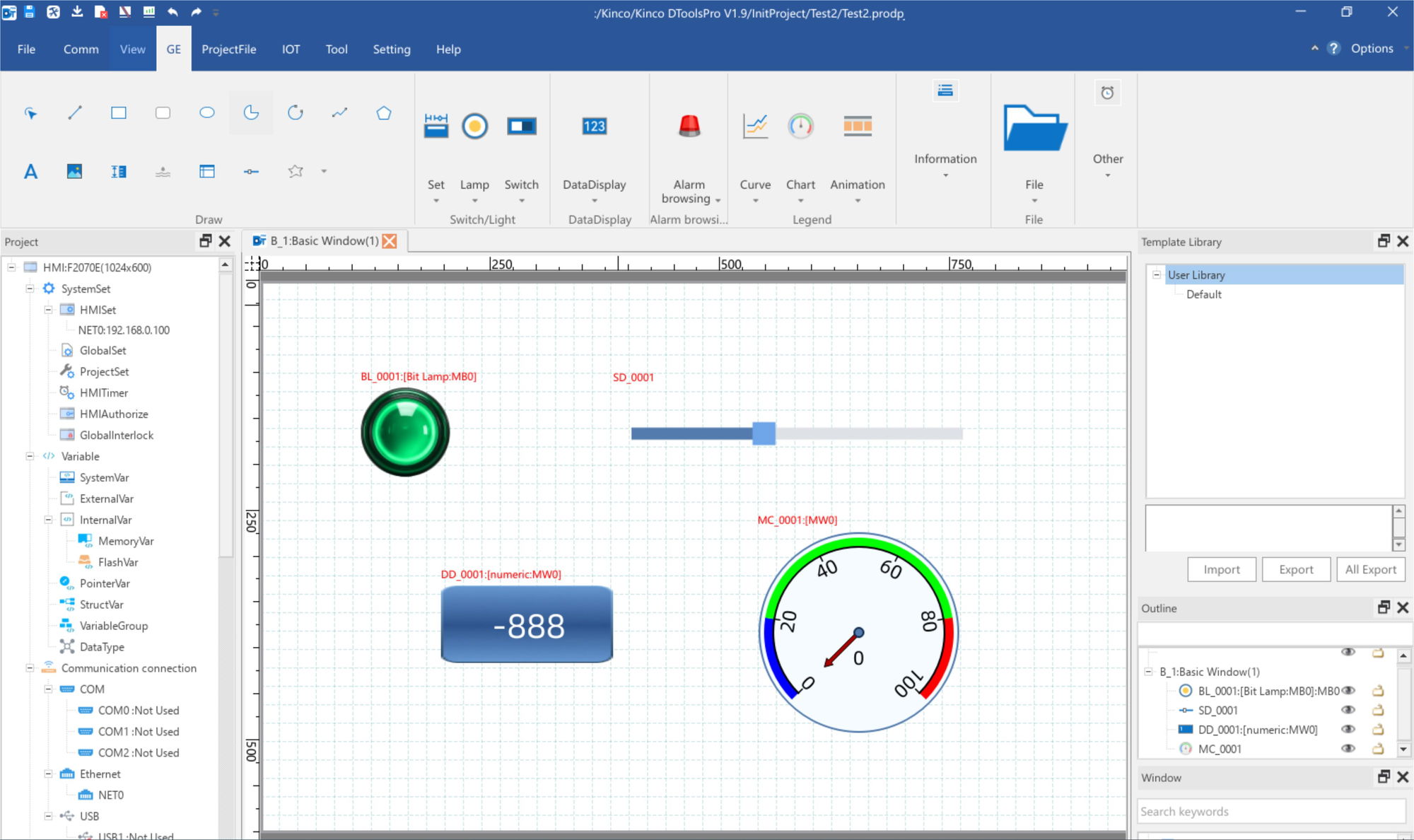Image resolution: width=1414 pixels, height=840 pixels.
Task: Open the Chart dropdown in Legend group
Action: [x=800, y=200]
